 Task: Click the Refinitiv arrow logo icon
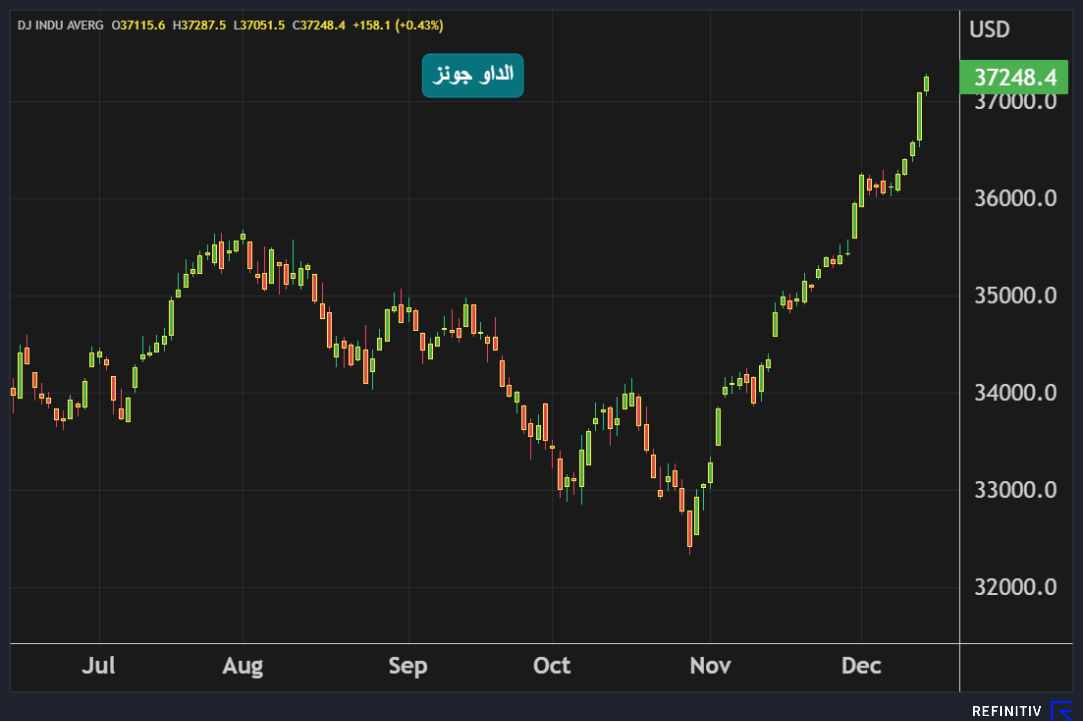[x=1061, y=711]
